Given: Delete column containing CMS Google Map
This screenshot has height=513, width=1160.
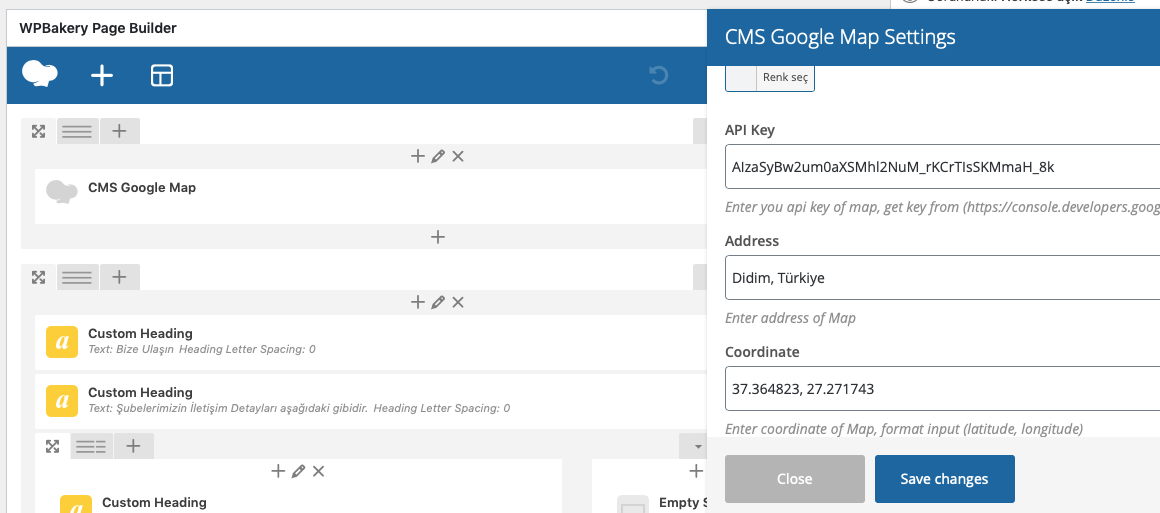Looking at the screenshot, I should pos(458,156).
